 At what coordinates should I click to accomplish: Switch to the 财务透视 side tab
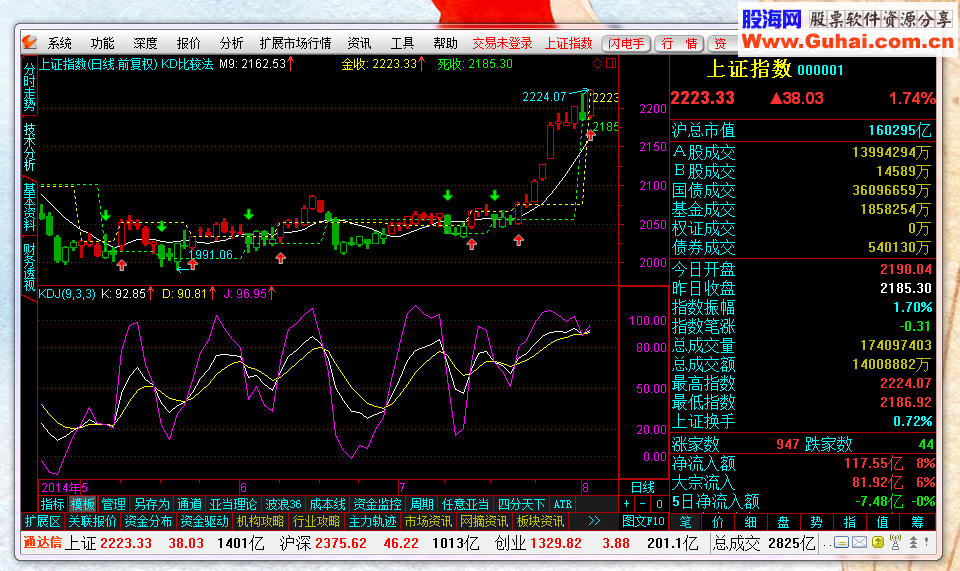tap(29, 267)
